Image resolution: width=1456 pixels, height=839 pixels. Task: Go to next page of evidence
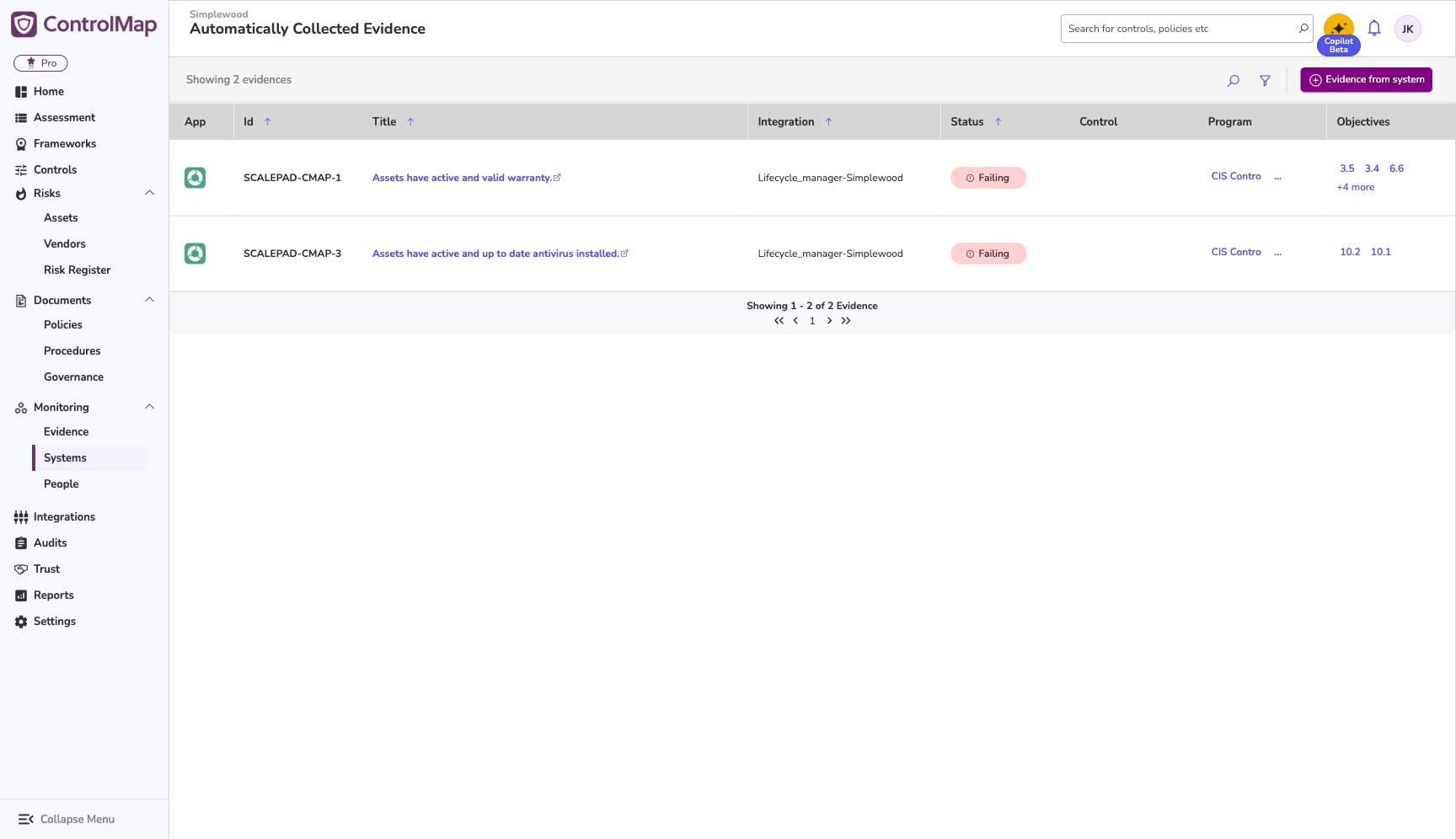(x=829, y=321)
